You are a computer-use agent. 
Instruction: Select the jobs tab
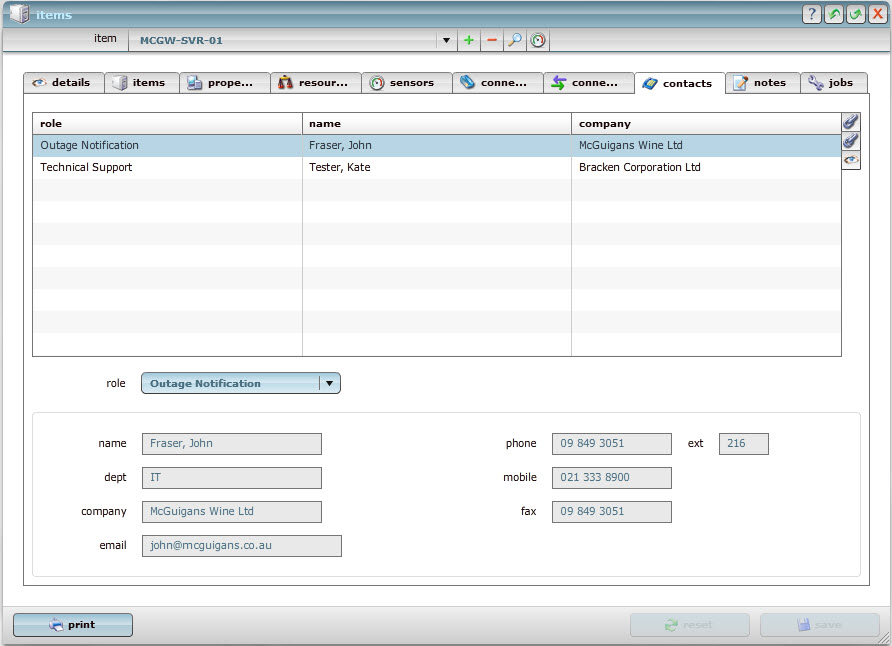(x=833, y=83)
